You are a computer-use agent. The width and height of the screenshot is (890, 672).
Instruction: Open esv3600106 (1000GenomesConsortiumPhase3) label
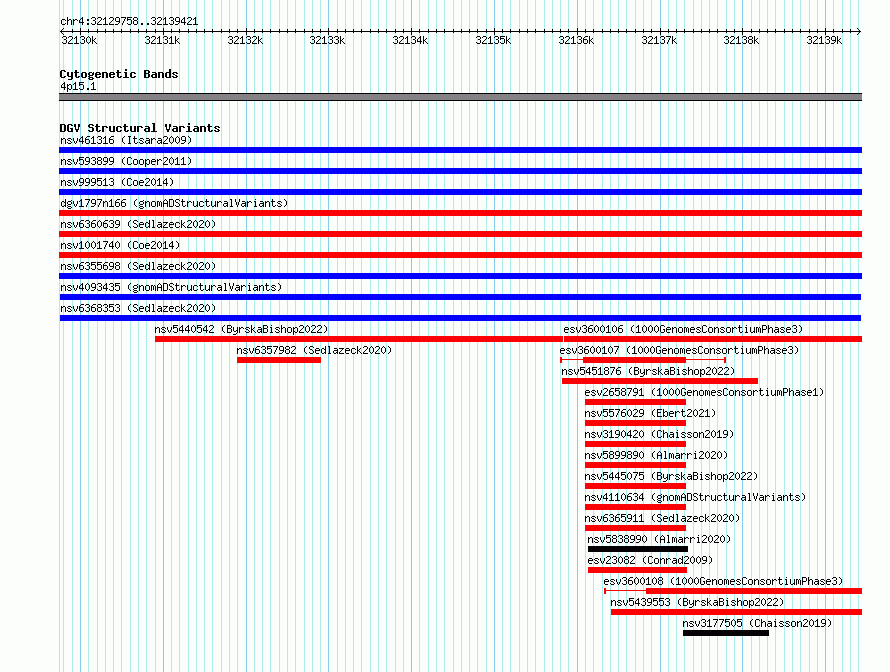[x=683, y=329]
